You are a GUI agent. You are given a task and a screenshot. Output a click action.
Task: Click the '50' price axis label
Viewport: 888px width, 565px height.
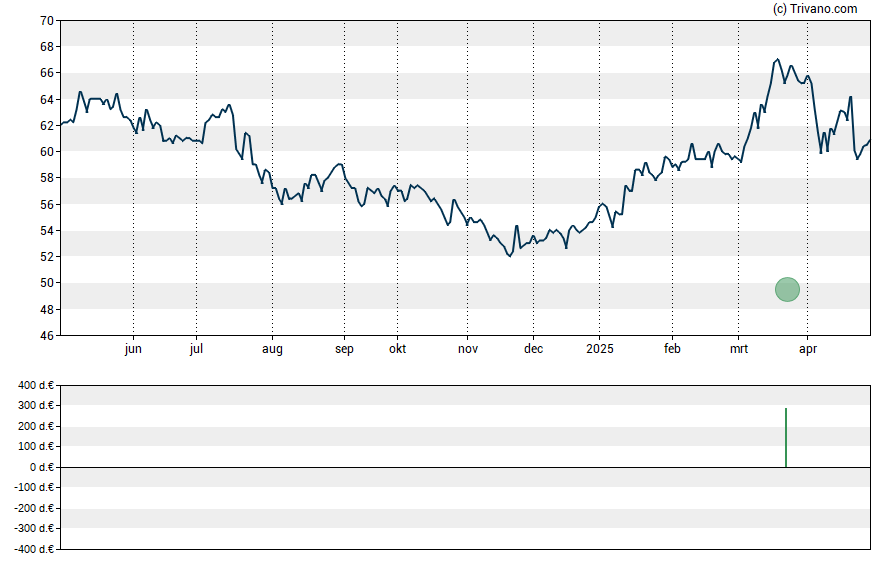point(47,283)
